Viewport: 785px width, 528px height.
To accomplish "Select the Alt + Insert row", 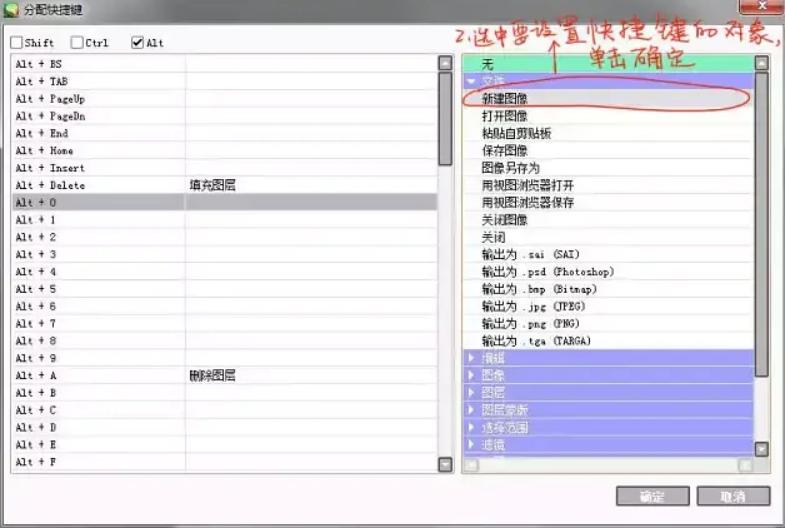I will 224,168.
